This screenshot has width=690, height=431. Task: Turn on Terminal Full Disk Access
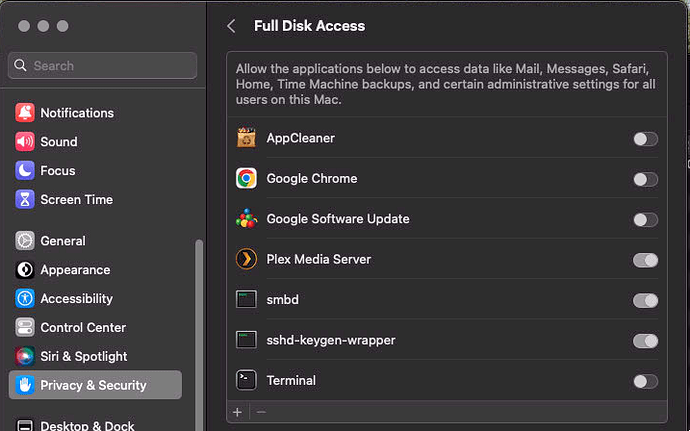(x=645, y=381)
